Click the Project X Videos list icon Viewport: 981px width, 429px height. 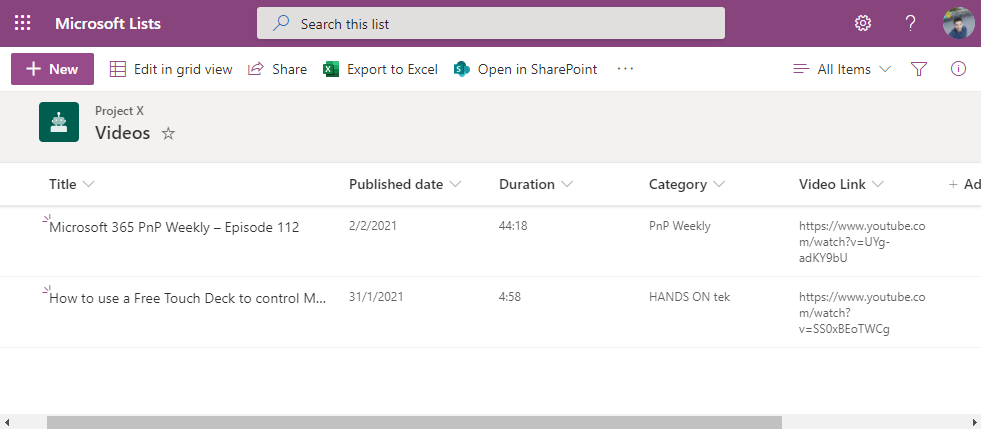pyautogui.click(x=58, y=122)
